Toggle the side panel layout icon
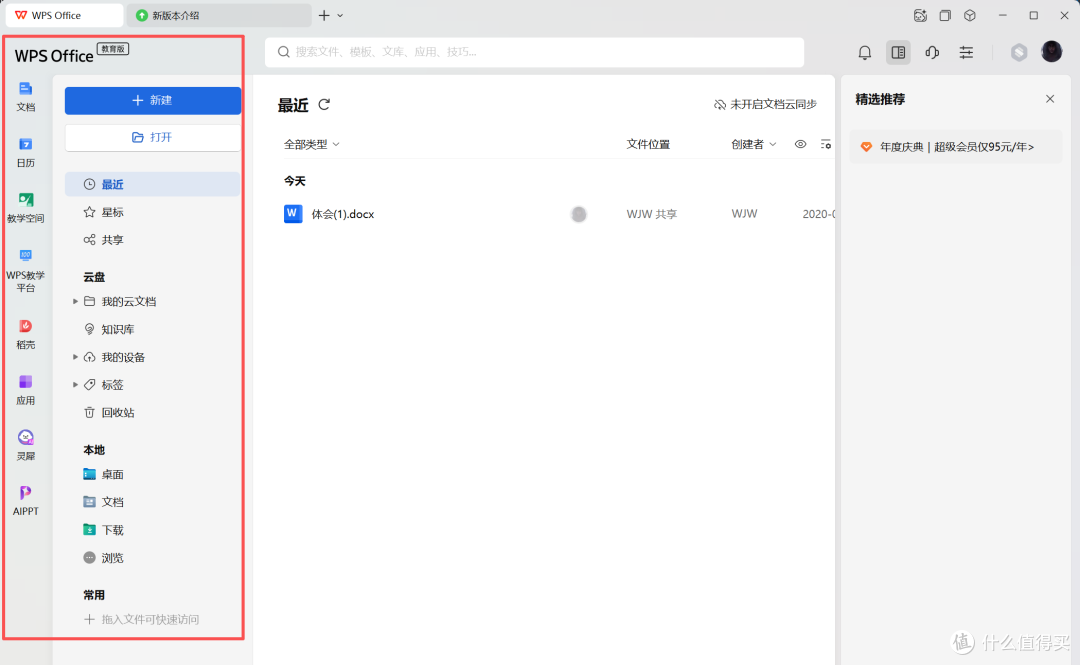 [898, 52]
